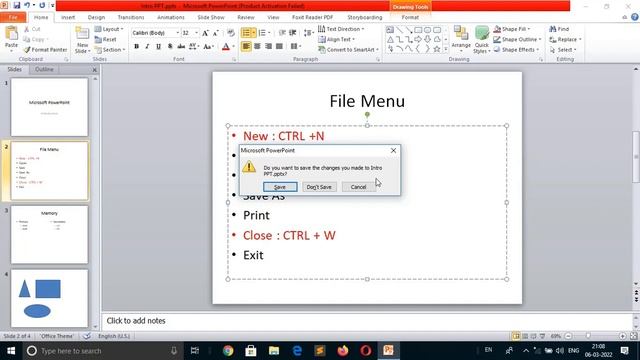Toggle Align Text Left
The image size is (640, 360).
click(246, 46)
